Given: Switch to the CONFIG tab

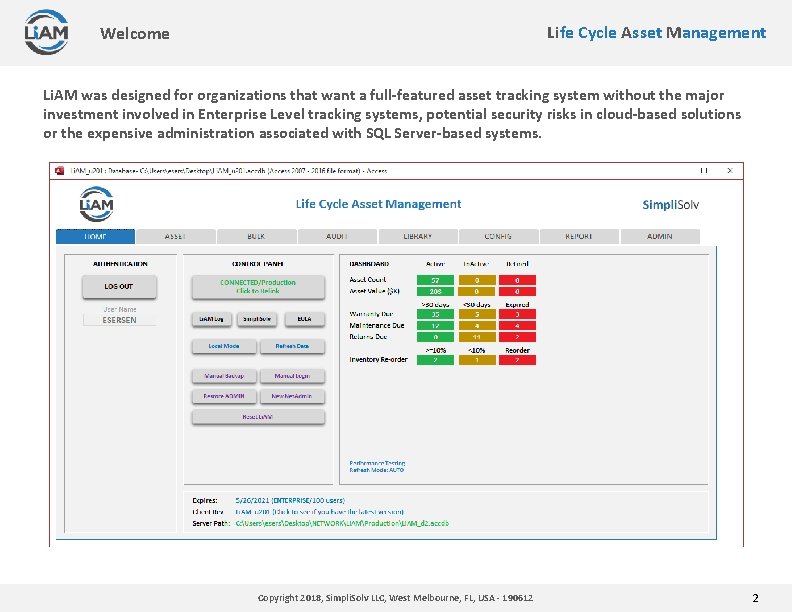Looking at the screenshot, I should tap(498, 236).
